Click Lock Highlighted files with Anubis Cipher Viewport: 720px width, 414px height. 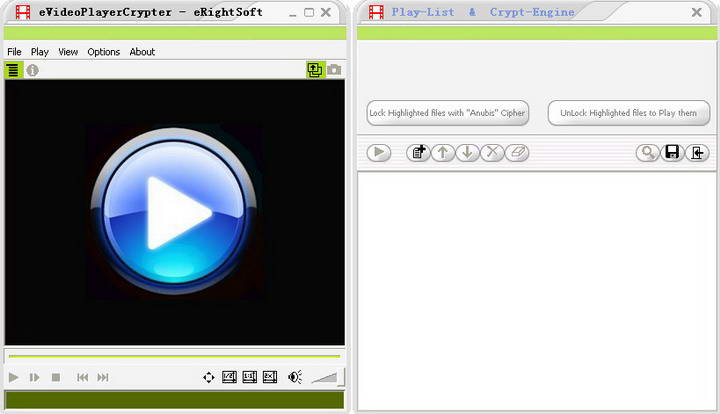448,113
